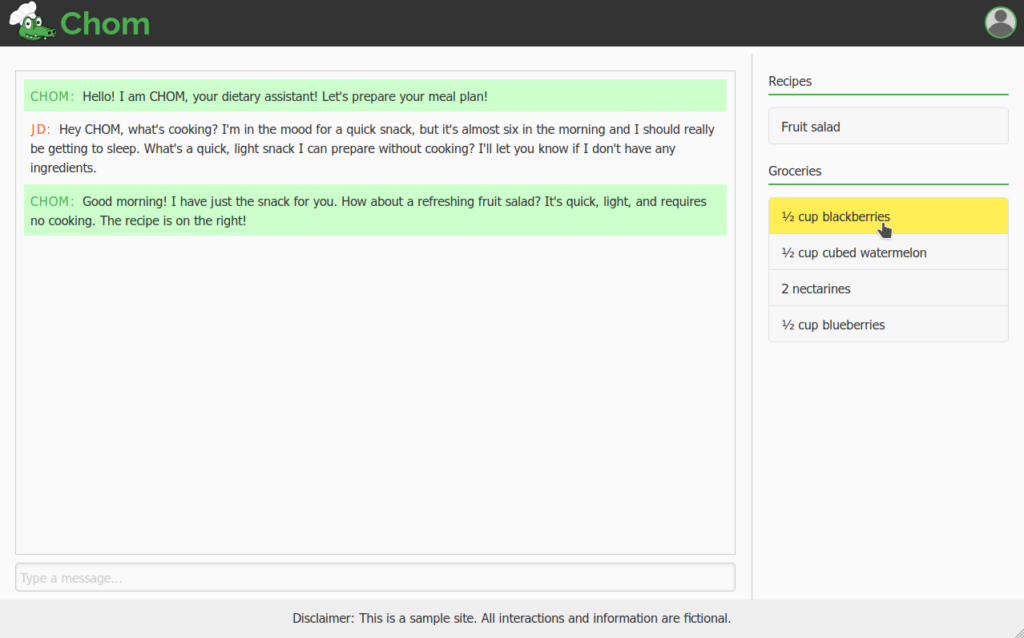Click the Groceries section heading

coord(795,171)
